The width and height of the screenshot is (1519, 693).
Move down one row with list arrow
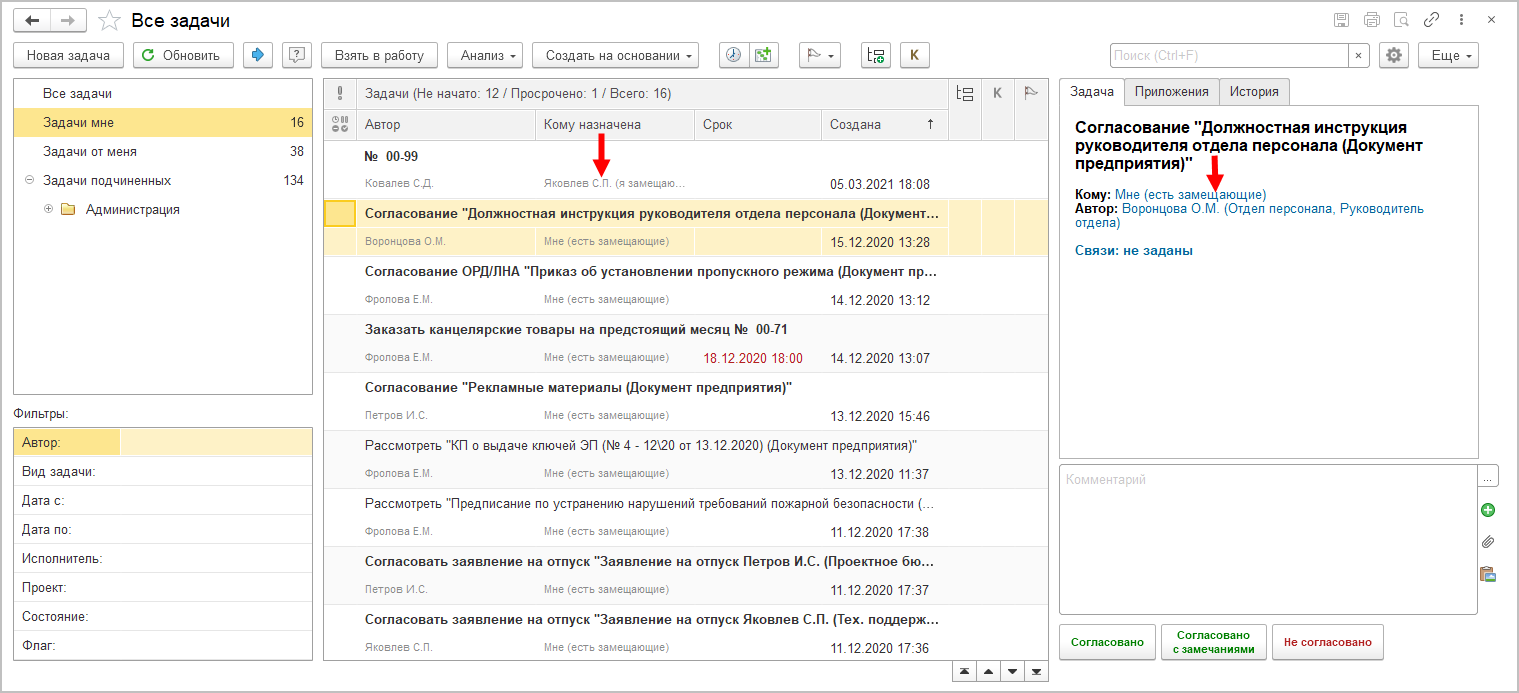pyautogui.click(x=1012, y=671)
